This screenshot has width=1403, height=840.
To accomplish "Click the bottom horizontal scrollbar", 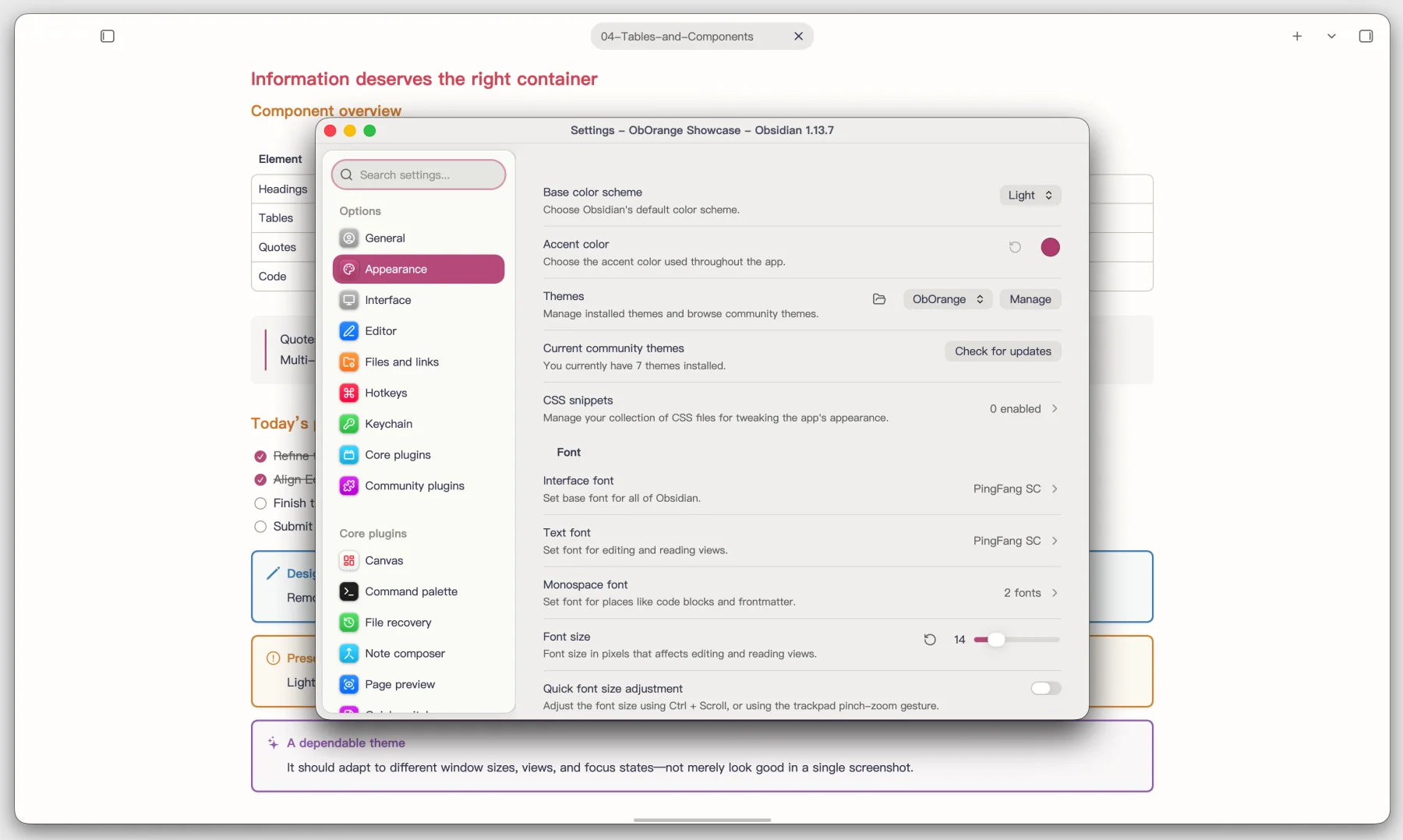I will [x=702, y=820].
